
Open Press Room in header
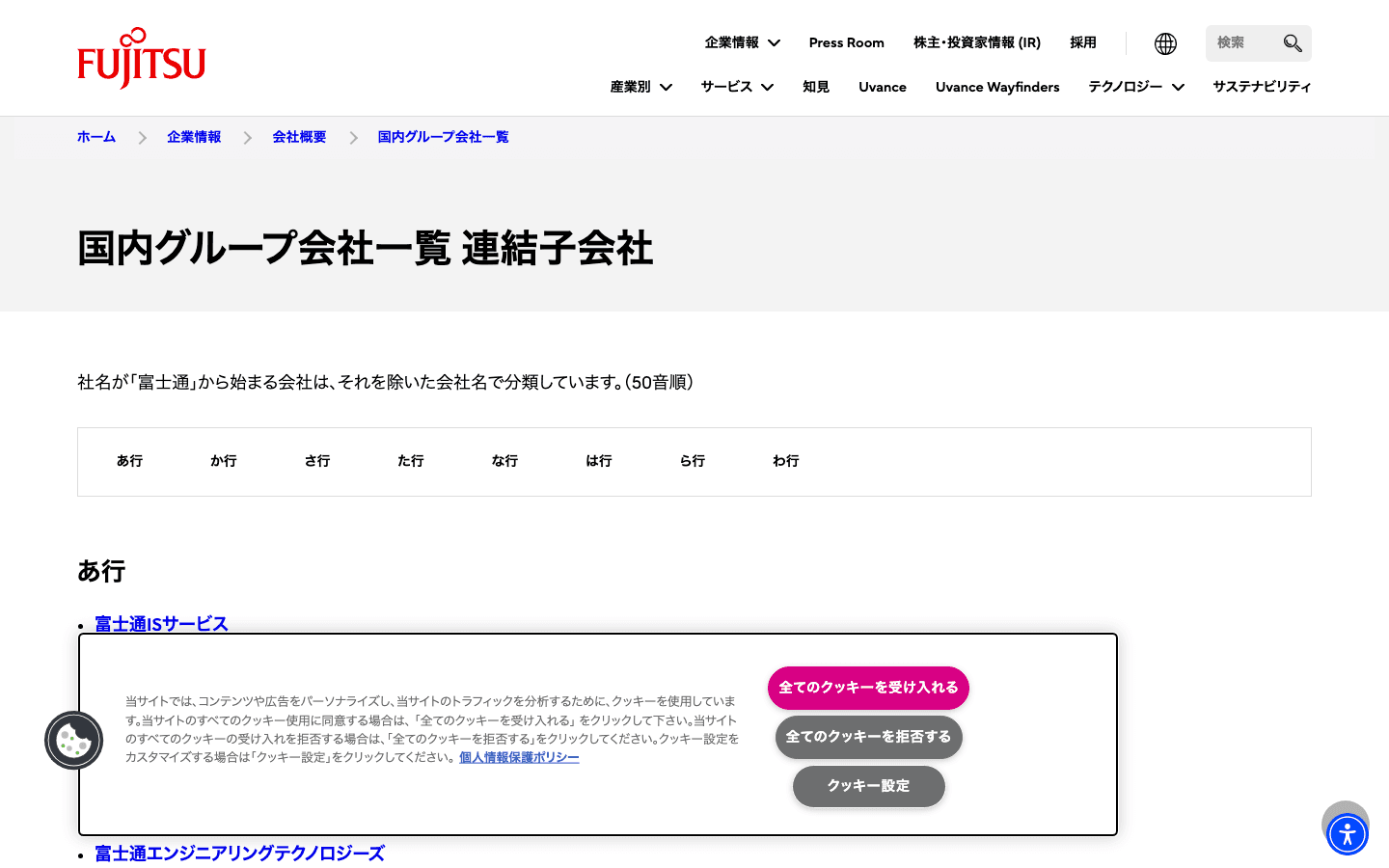(846, 42)
